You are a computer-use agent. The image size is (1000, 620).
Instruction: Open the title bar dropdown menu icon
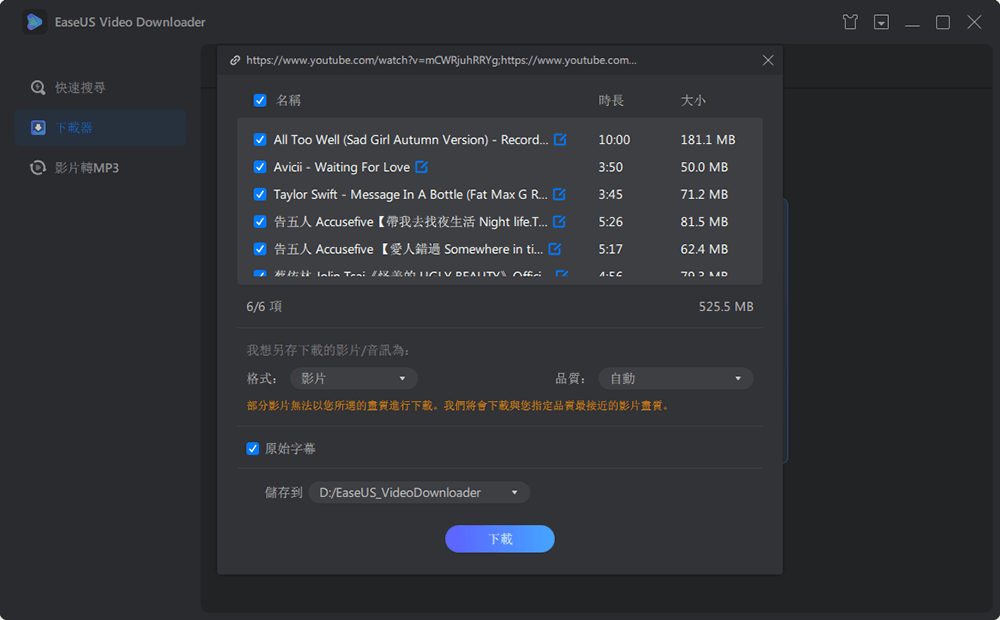881,22
